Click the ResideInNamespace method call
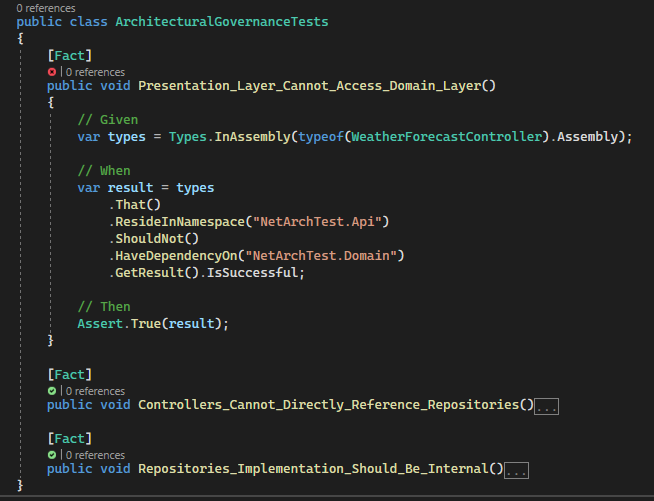The width and height of the screenshot is (654, 501). click(180, 222)
